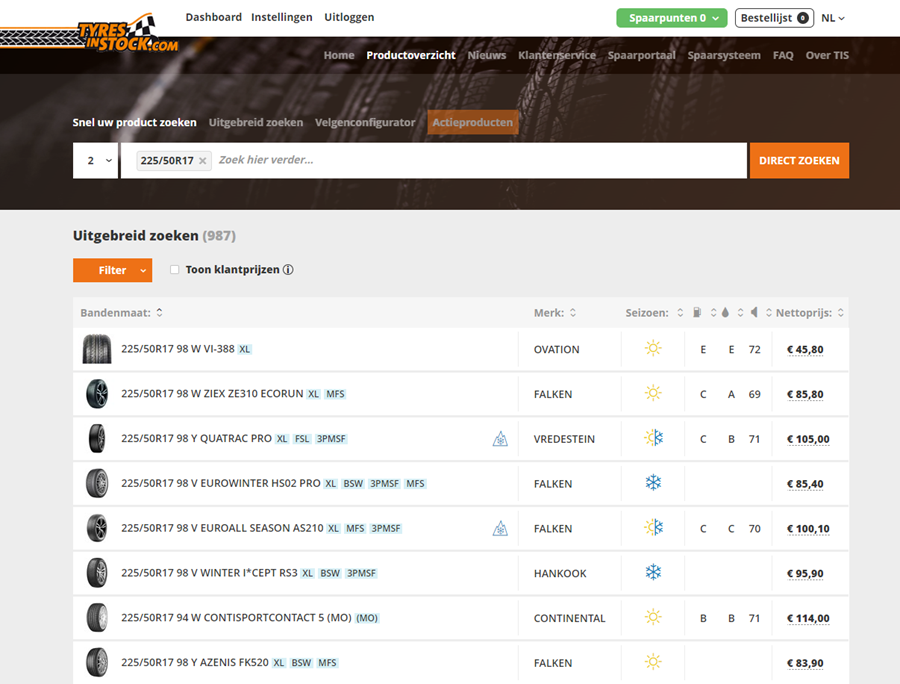This screenshot has height=684, width=900.
Task: Click 3PMSF mountain icon in QUATRAC PRO row
Action: point(500,439)
